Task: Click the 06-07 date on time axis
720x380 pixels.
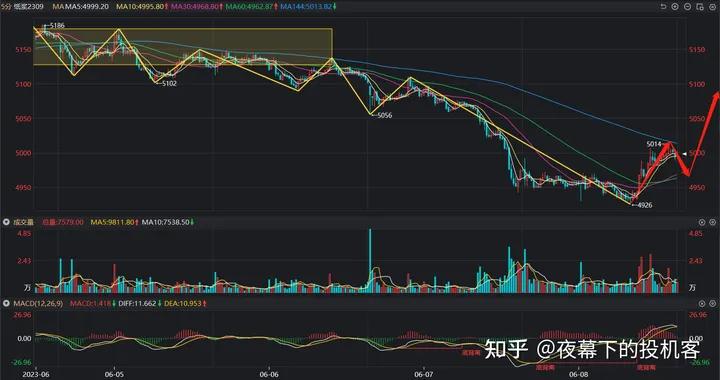Action: 424,374
